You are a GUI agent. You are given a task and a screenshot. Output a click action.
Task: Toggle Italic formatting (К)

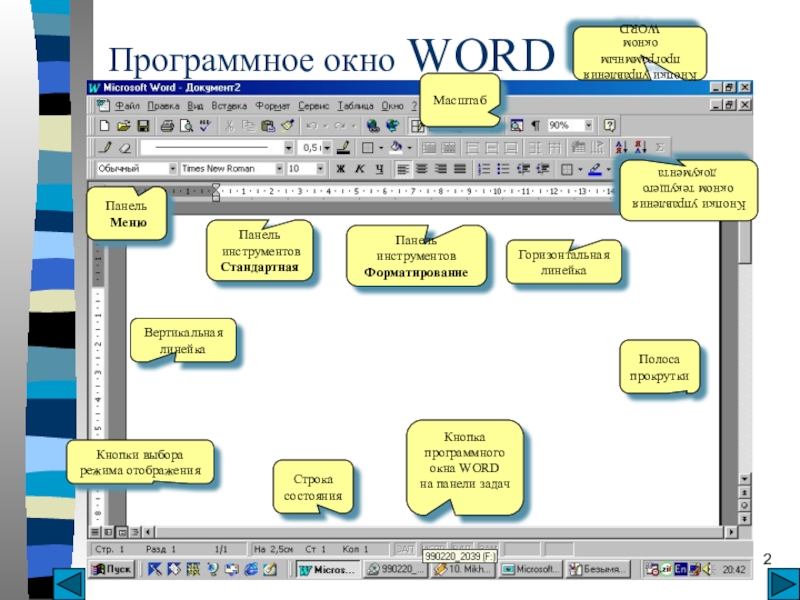[x=360, y=168]
